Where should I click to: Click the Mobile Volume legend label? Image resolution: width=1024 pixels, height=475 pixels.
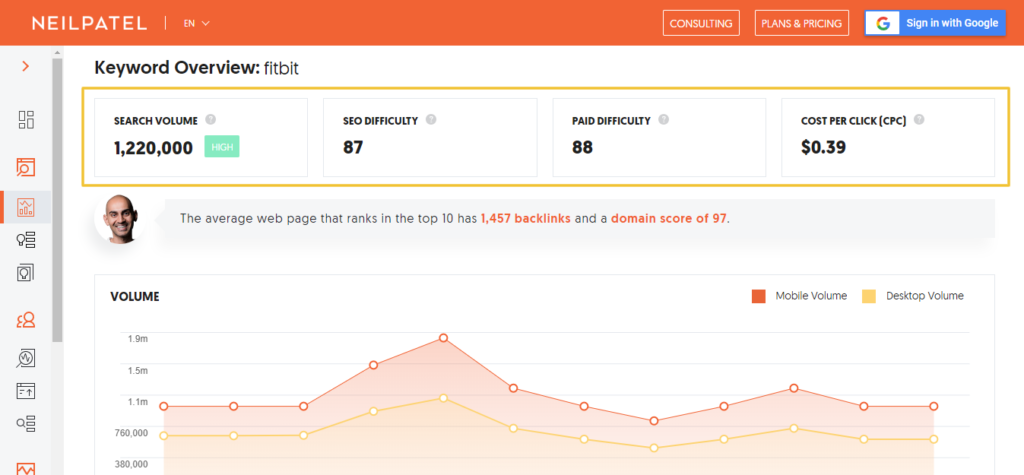coord(811,296)
